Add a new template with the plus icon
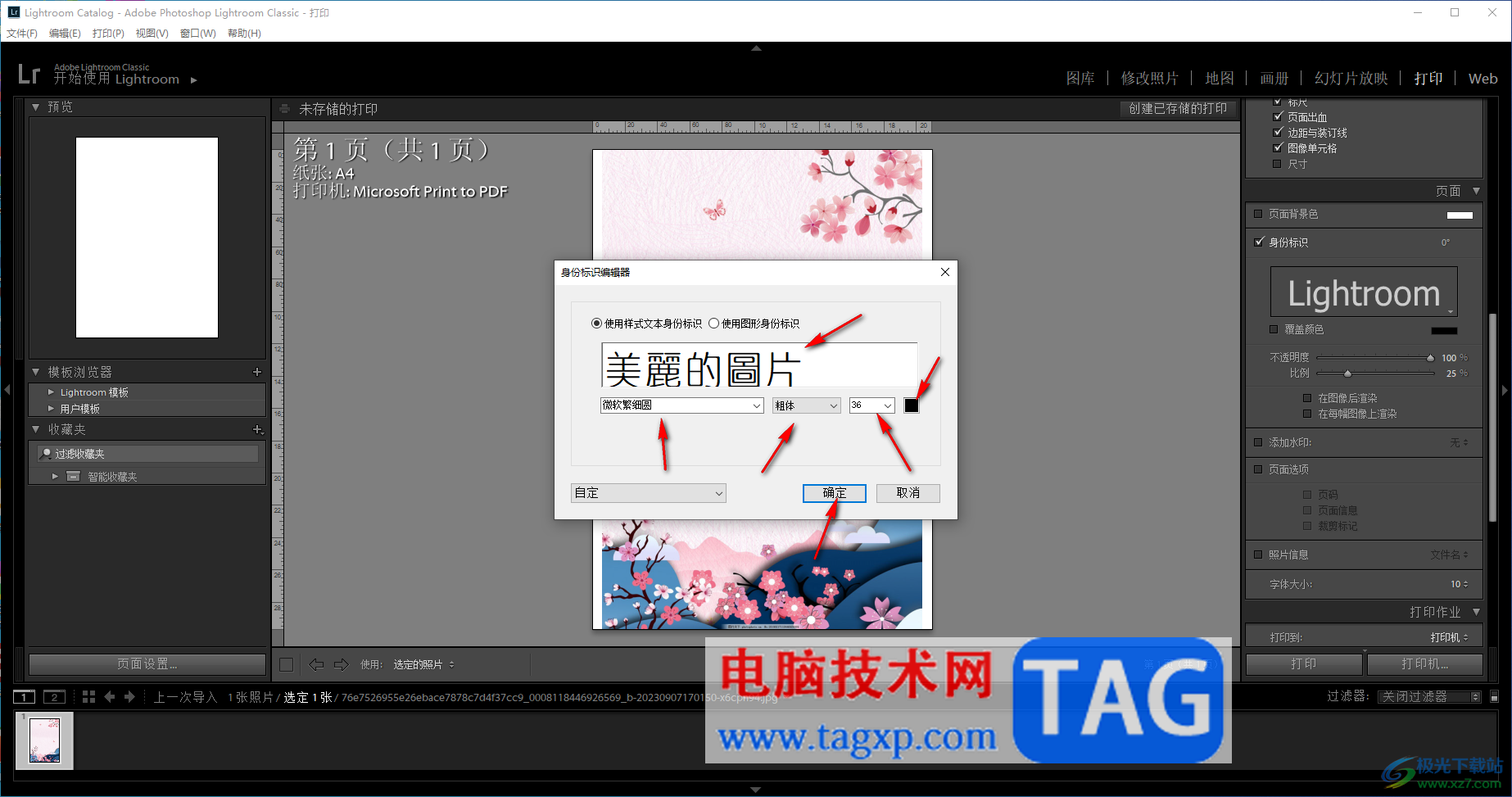Screen dimensions: 1512x797 point(257,372)
